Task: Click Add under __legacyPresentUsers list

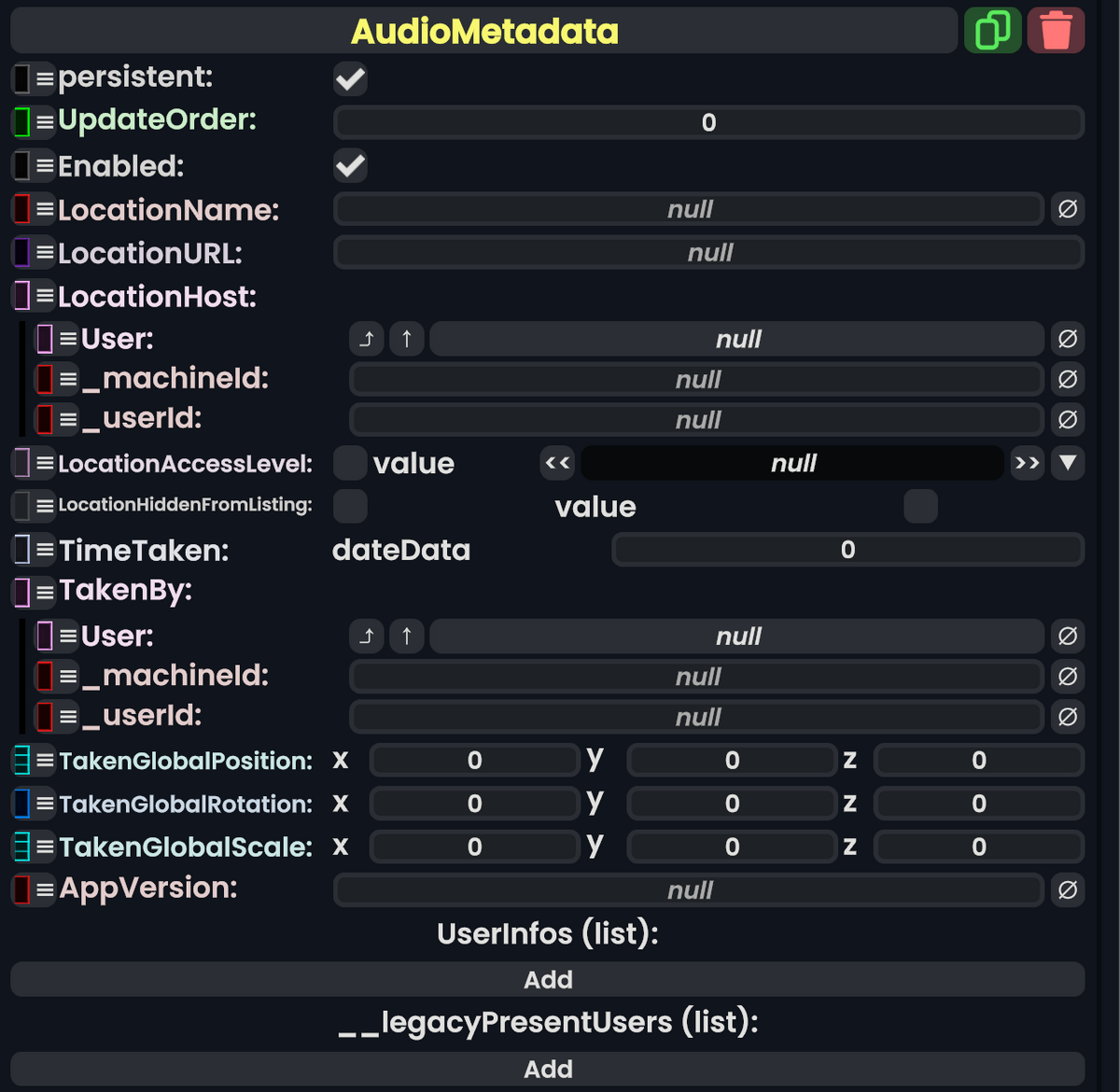Action: click(548, 1069)
